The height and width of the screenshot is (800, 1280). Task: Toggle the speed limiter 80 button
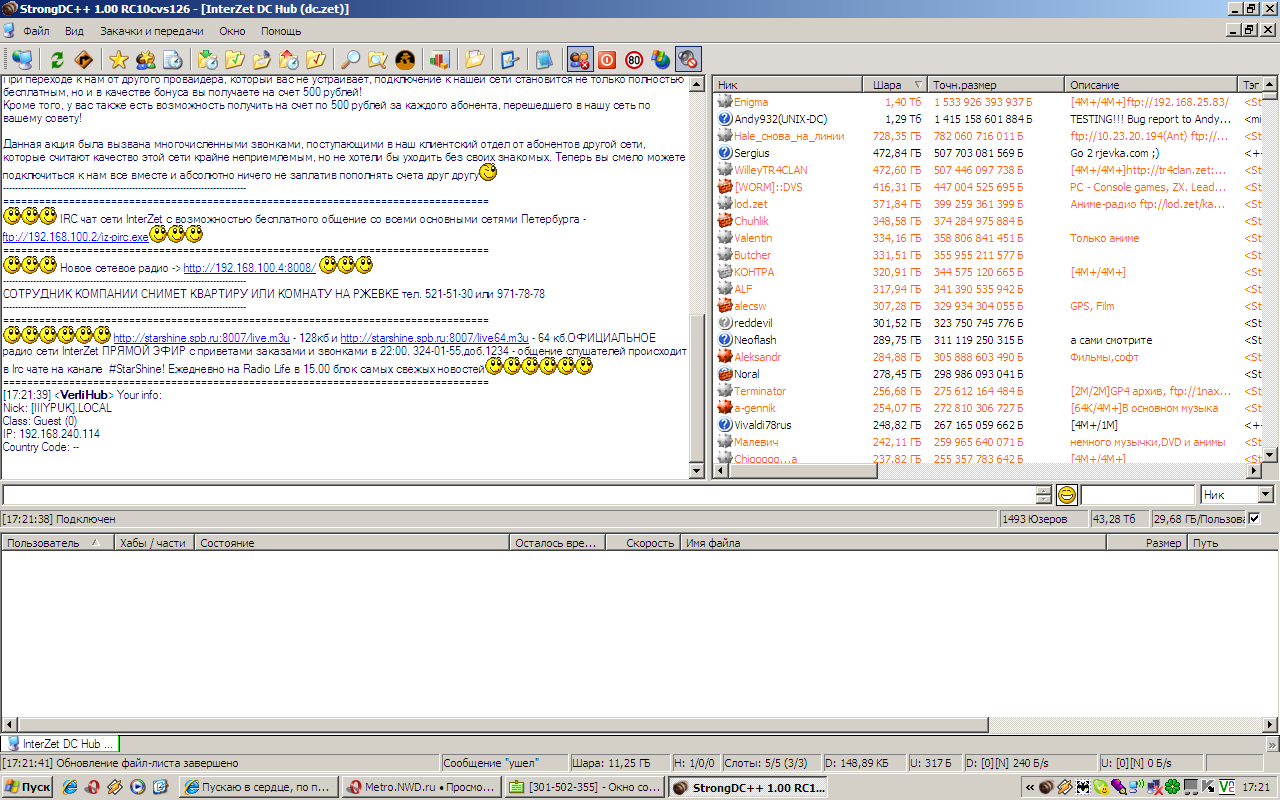634,59
